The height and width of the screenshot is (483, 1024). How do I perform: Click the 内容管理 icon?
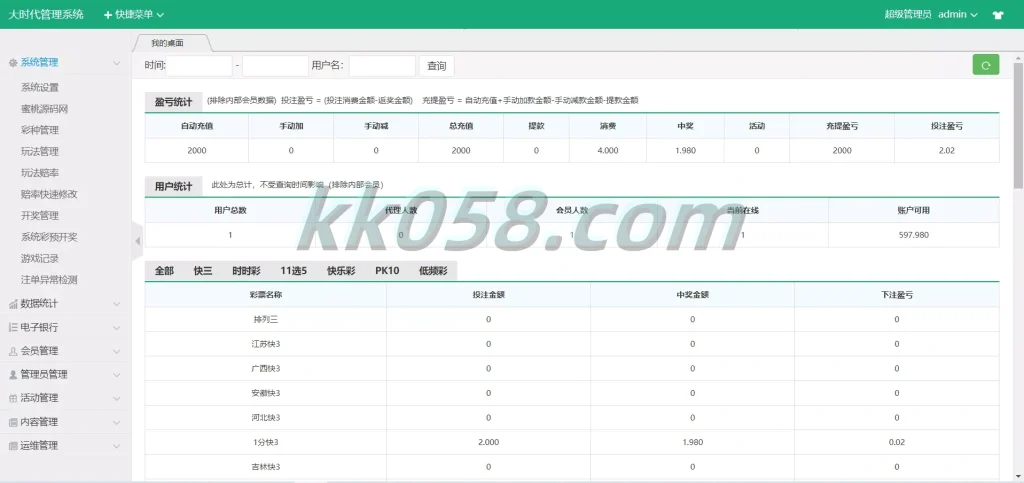pos(12,422)
